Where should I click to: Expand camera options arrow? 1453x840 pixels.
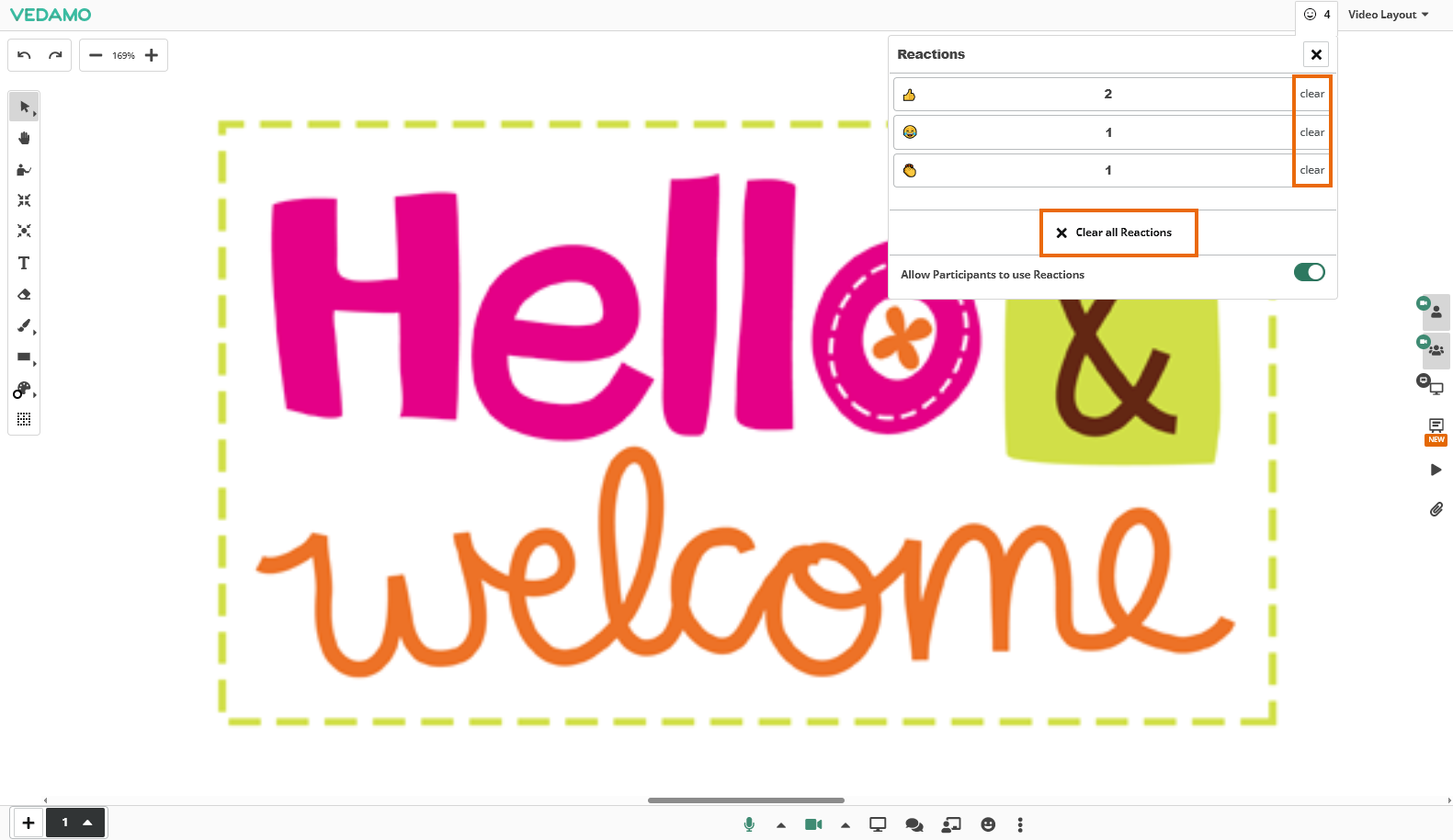(x=846, y=825)
